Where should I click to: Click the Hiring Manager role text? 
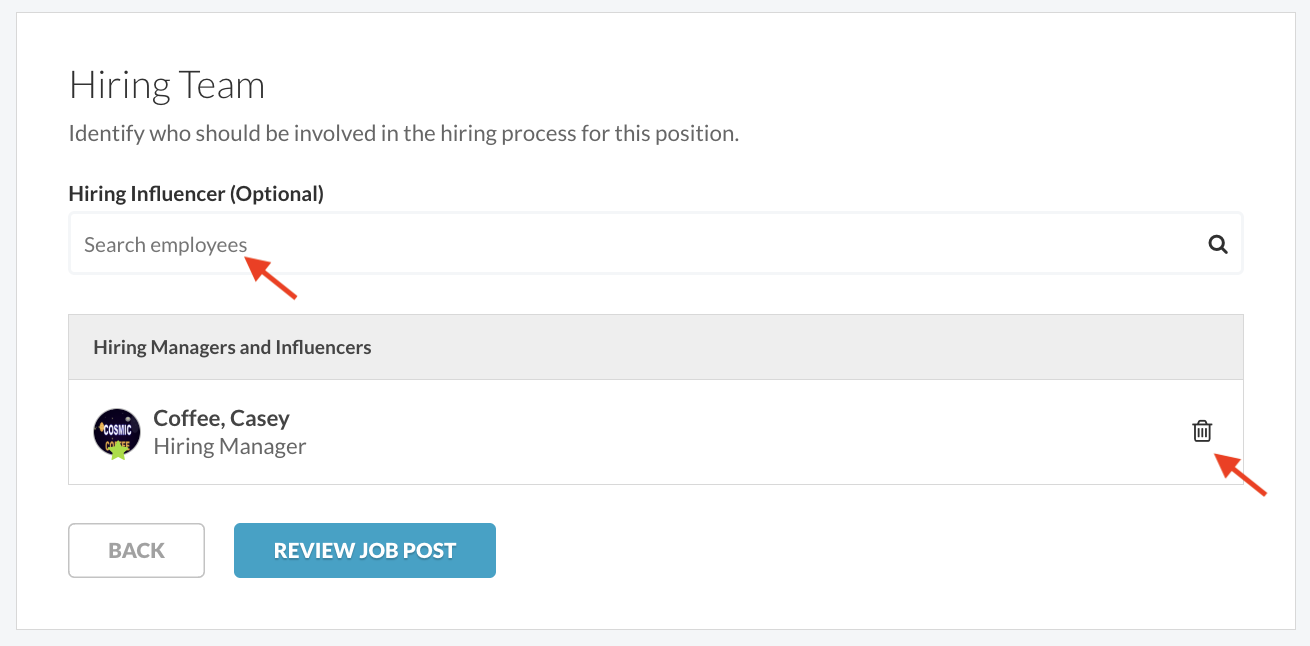[230, 446]
